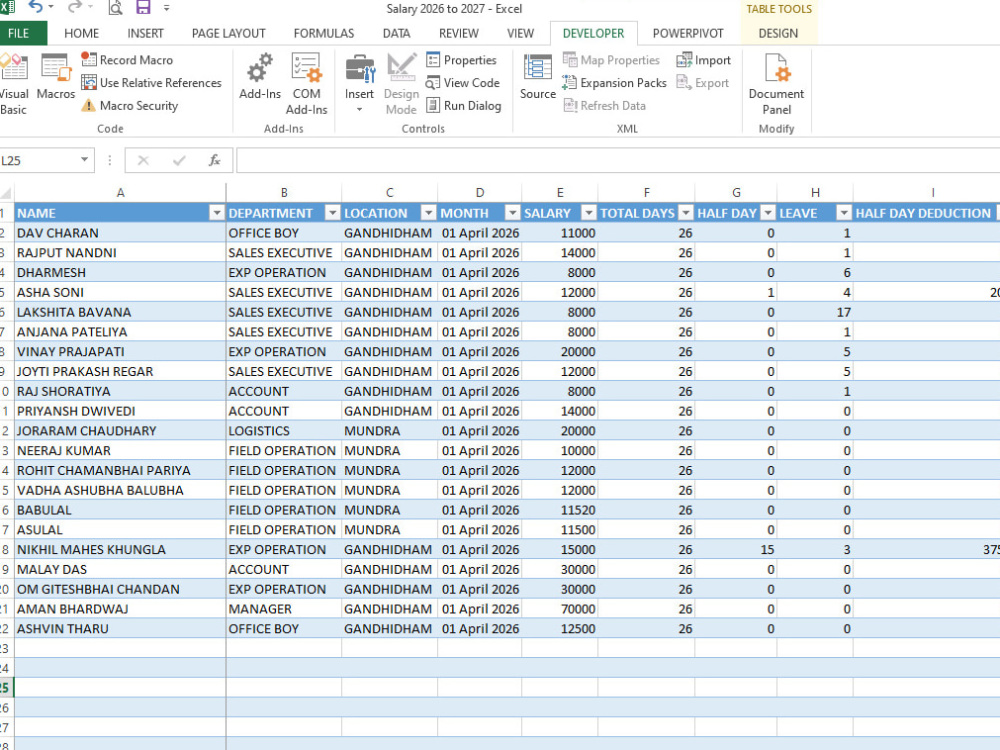The image size is (1000, 750).
Task: Open the NAME column filter dropdown
Action: 217,213
